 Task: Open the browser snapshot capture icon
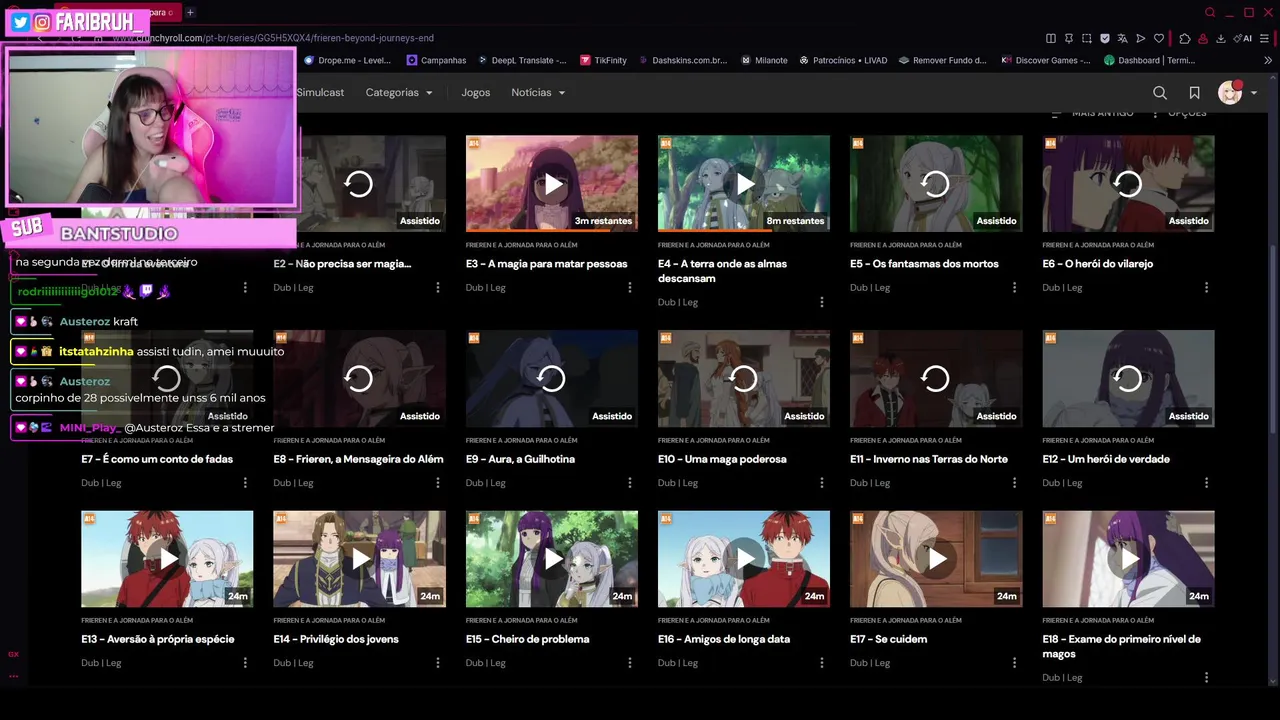pos(1086,38)
